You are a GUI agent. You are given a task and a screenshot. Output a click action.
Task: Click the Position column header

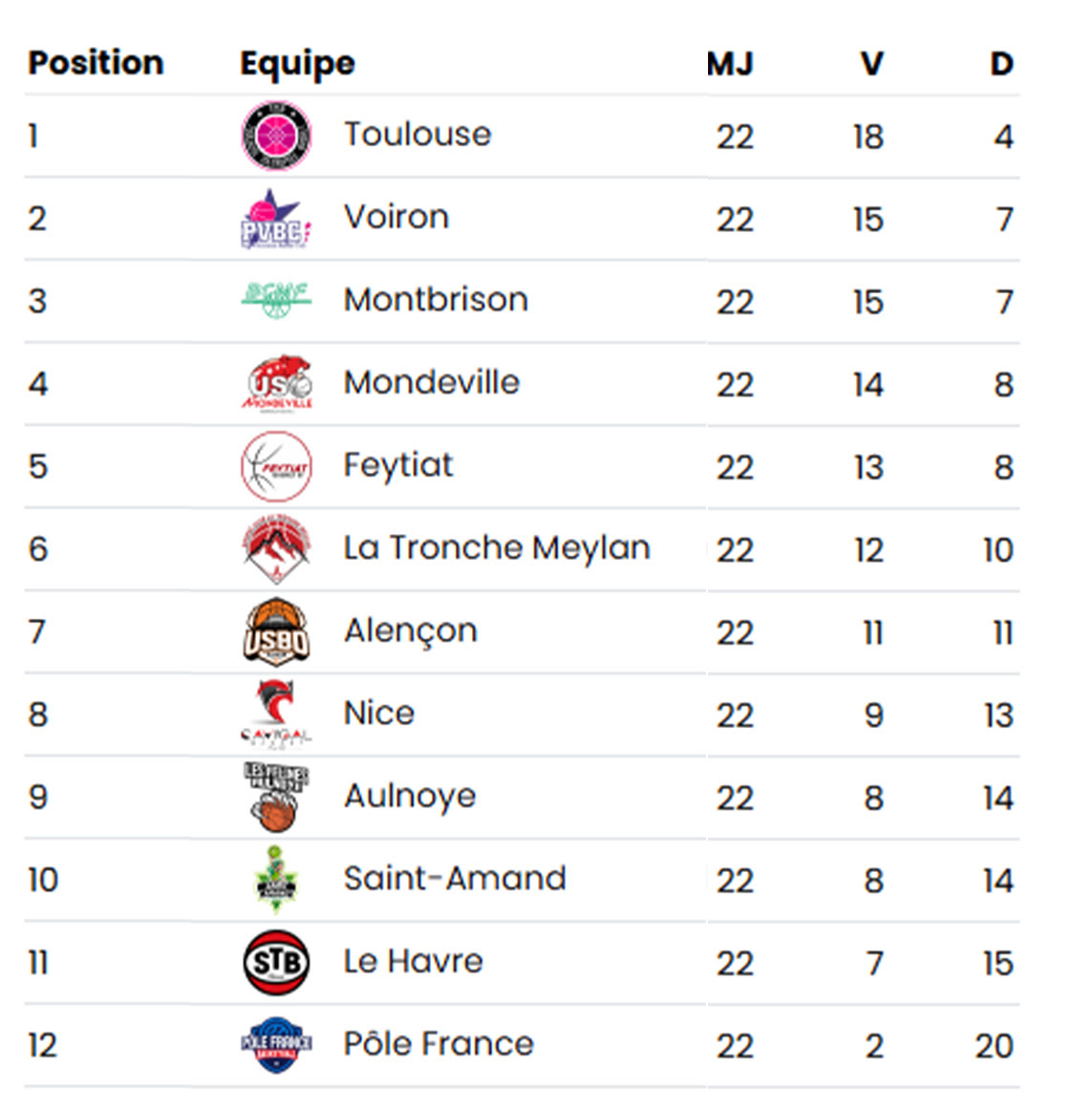(x=96, y=63)
